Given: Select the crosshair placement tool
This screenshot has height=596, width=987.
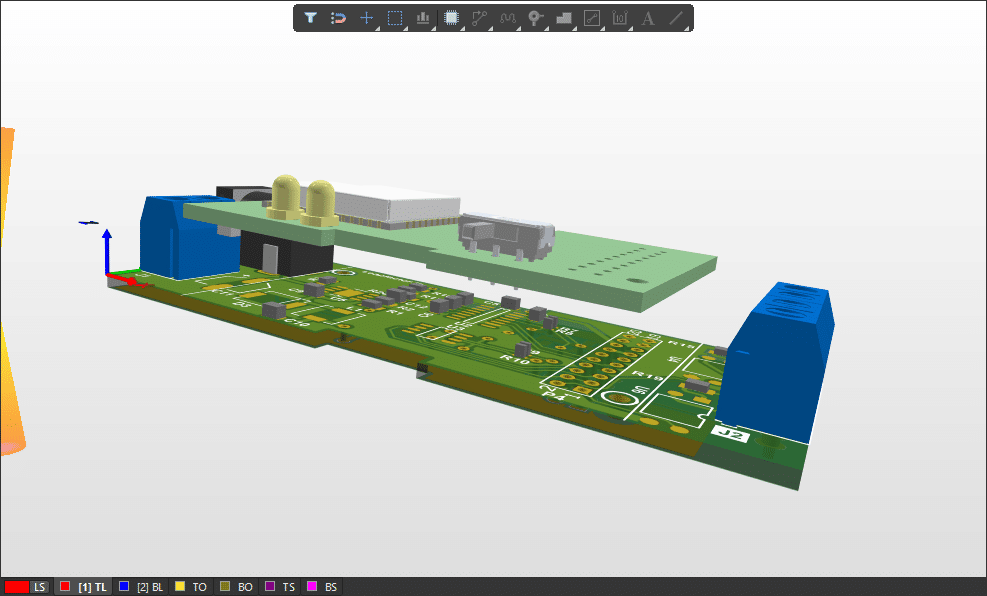Looking at the screenshot, I should coord(366,17).
